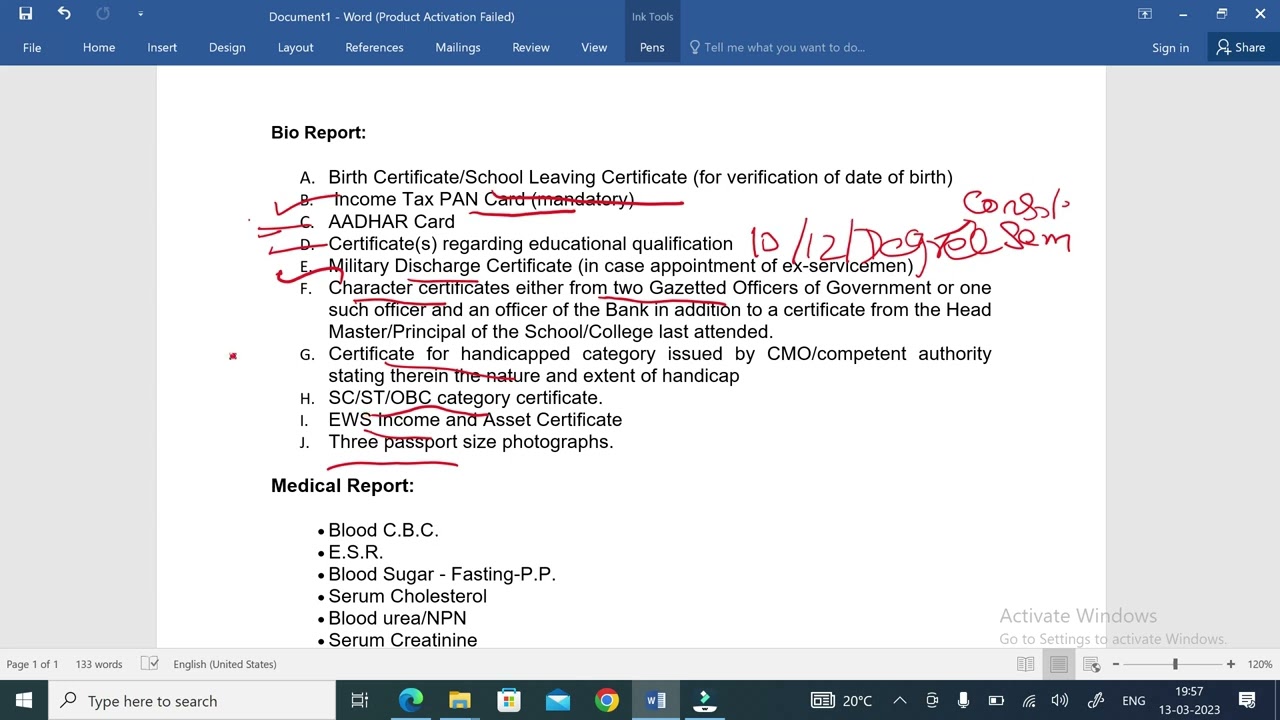Screen dimensions: 1280x720
Task: Open the Action Center notifications icon
Action: tap(1247, 700)
